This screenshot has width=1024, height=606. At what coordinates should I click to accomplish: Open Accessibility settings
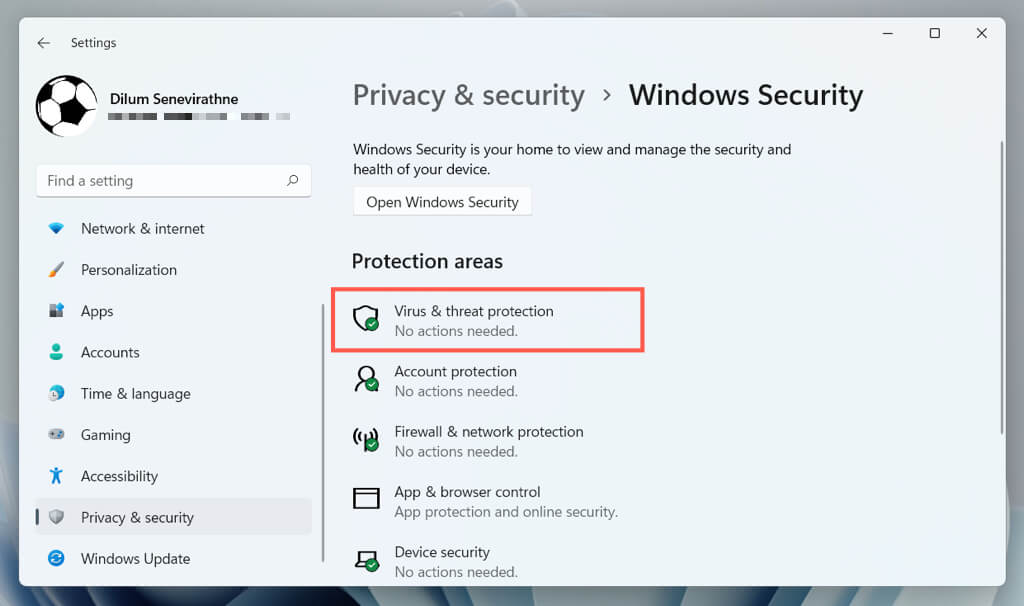[119, 476]
